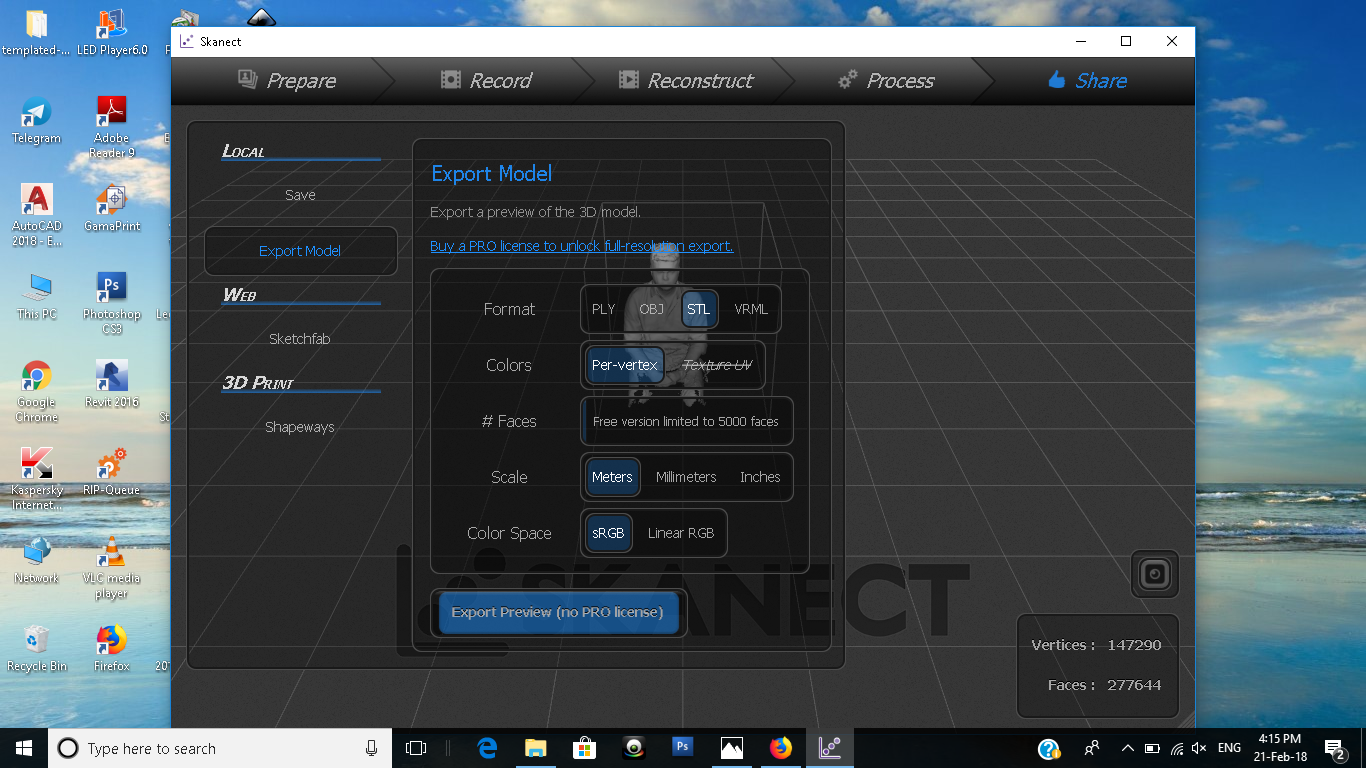The width and height of the screenshot is (1366, 768).
Task: Select Export Model in the sidebar
Action: pyautogui.click(x=300, y=251)
